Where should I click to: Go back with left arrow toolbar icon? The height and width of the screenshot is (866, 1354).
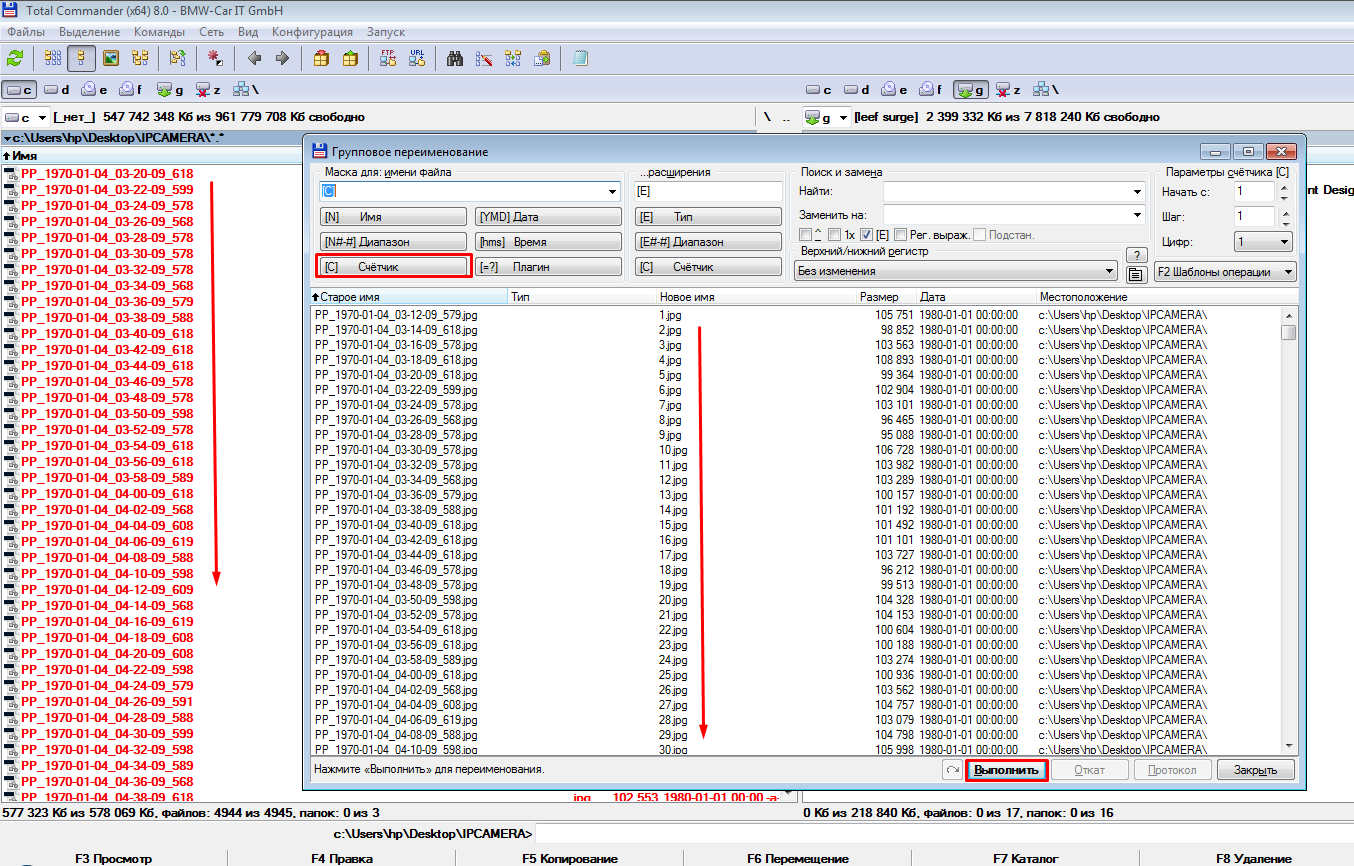pos(254,58)
